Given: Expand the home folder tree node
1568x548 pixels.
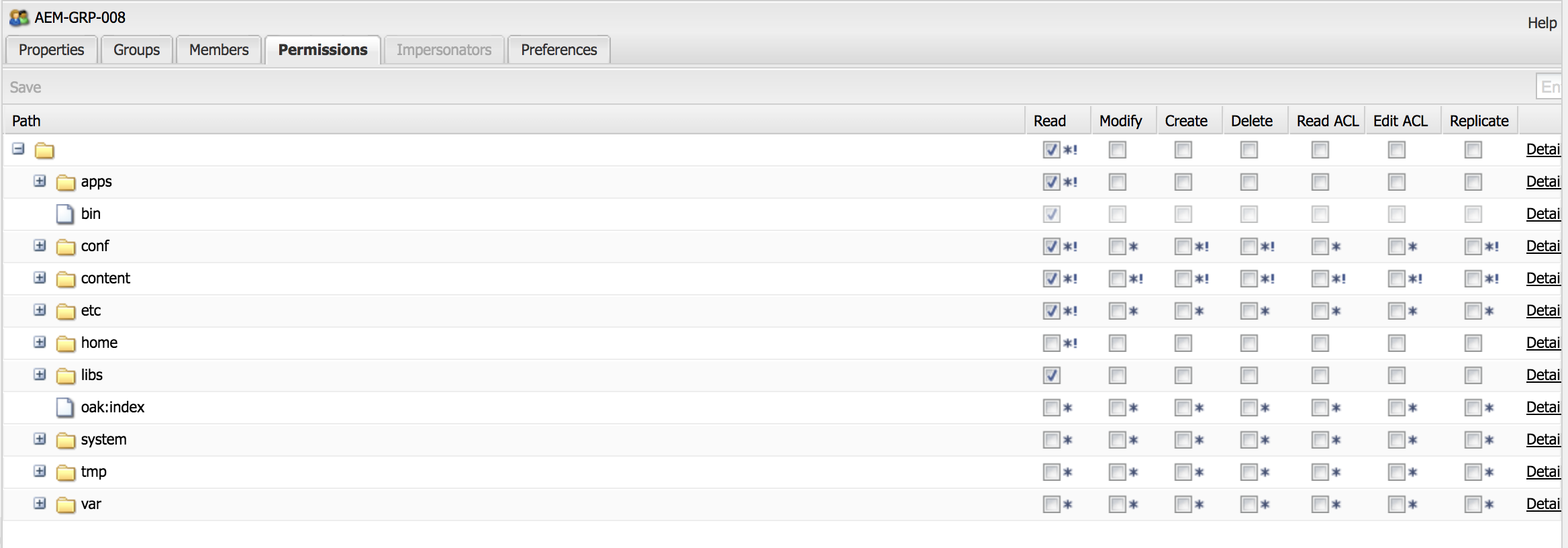Looking at the screenshot, I should 40,342.
